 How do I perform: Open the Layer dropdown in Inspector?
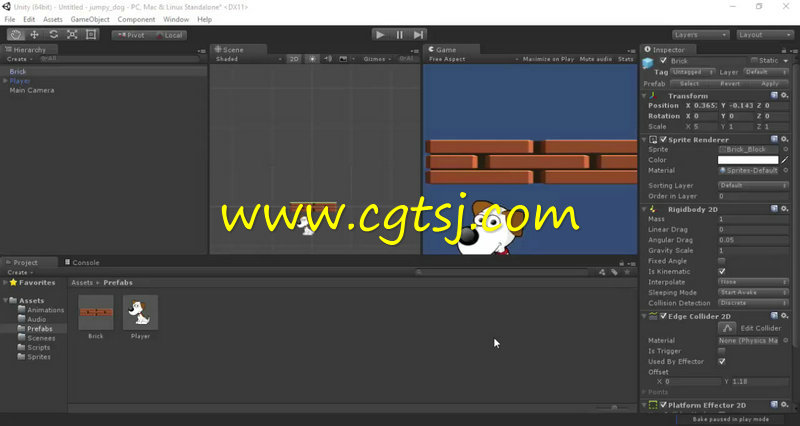click(766, 72)
